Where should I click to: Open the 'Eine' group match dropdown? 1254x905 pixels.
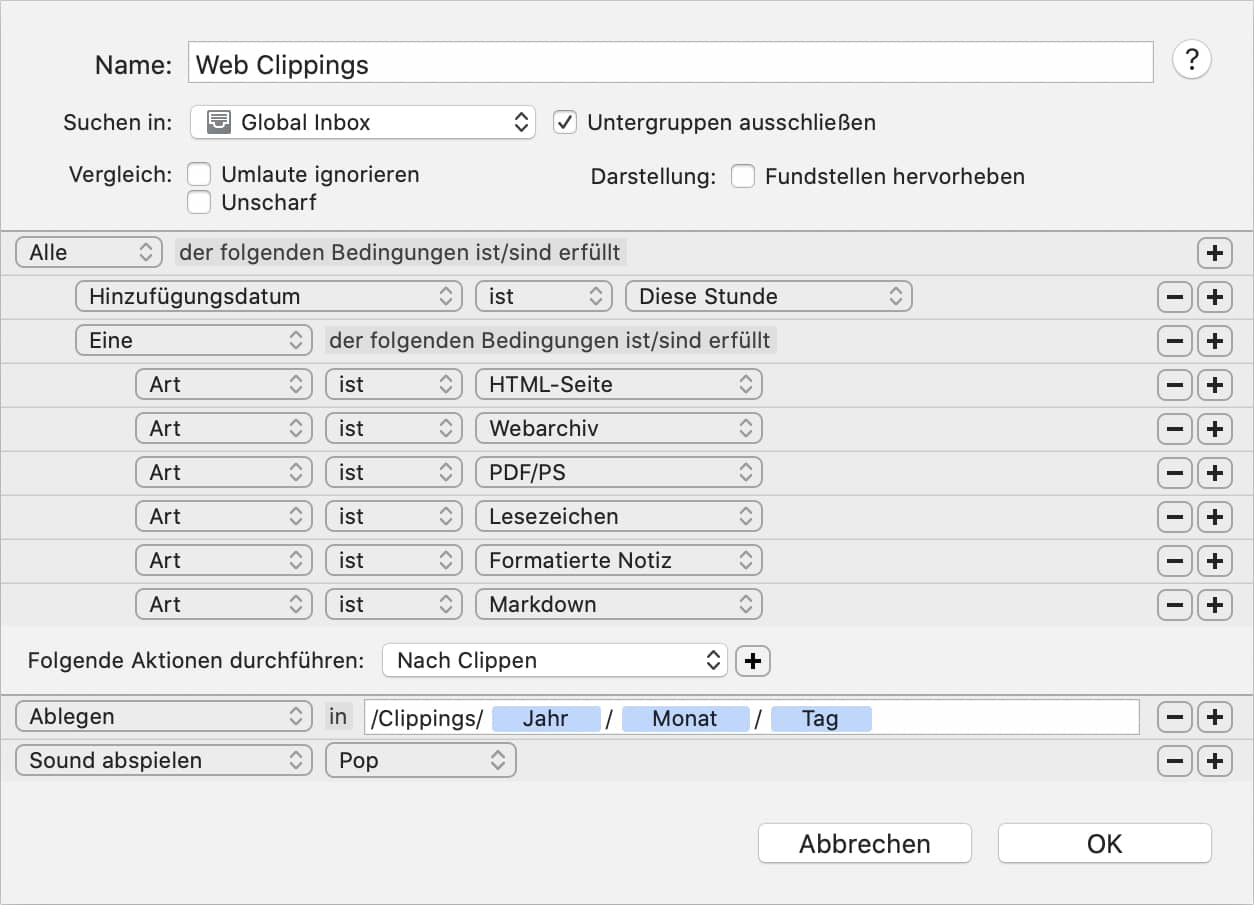pyautogui.click(x=194, y=341)
